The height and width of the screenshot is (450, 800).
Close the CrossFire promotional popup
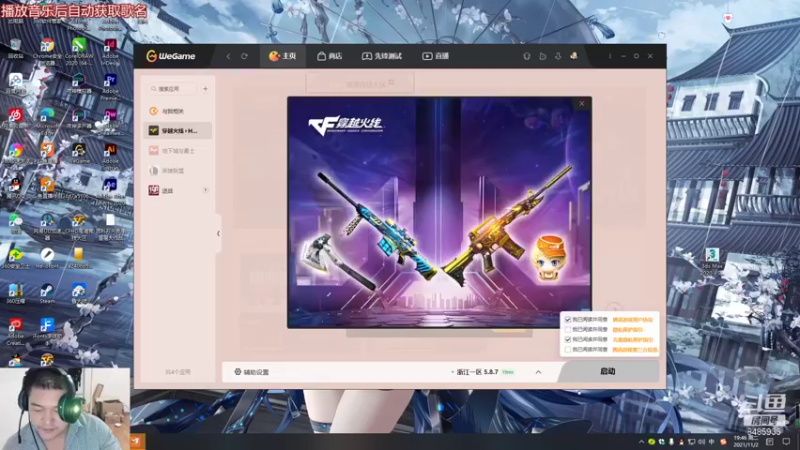point(582,104)
